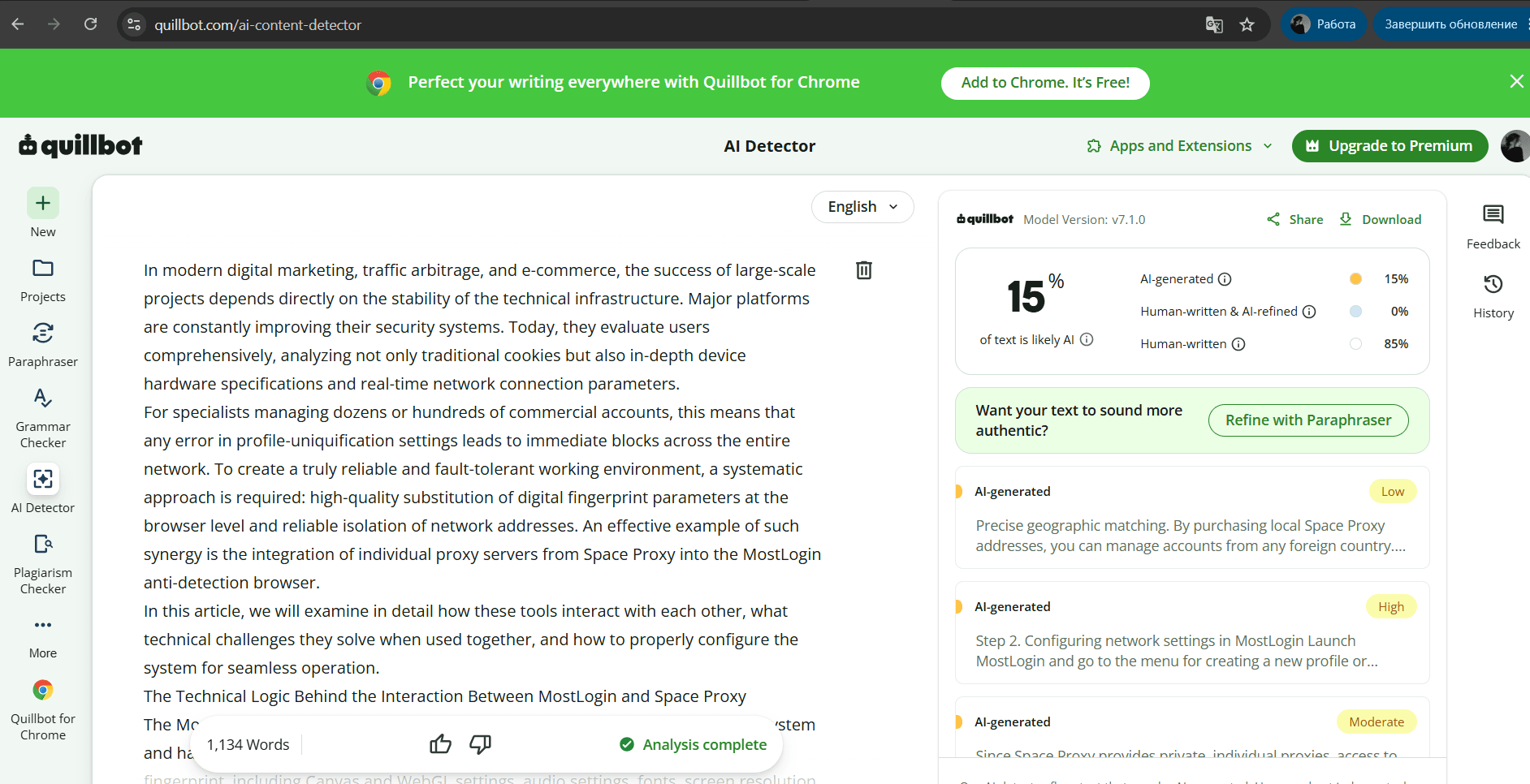The width and height of the screenshot is (1530, 784).
Task: Open the Plagiarism Checker tool
Action: click(43, 564)
